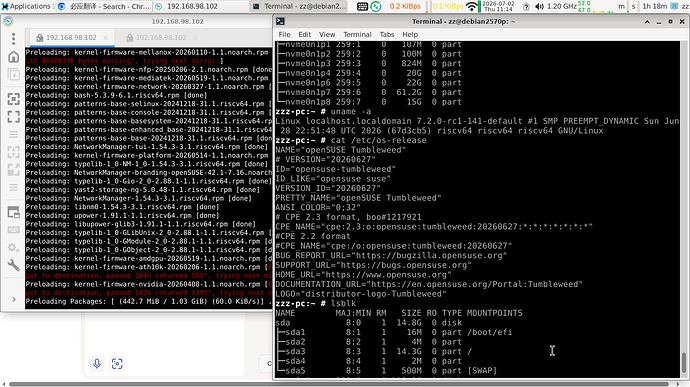Click the 0.2 KiBps network download indicator

point(405,6)
